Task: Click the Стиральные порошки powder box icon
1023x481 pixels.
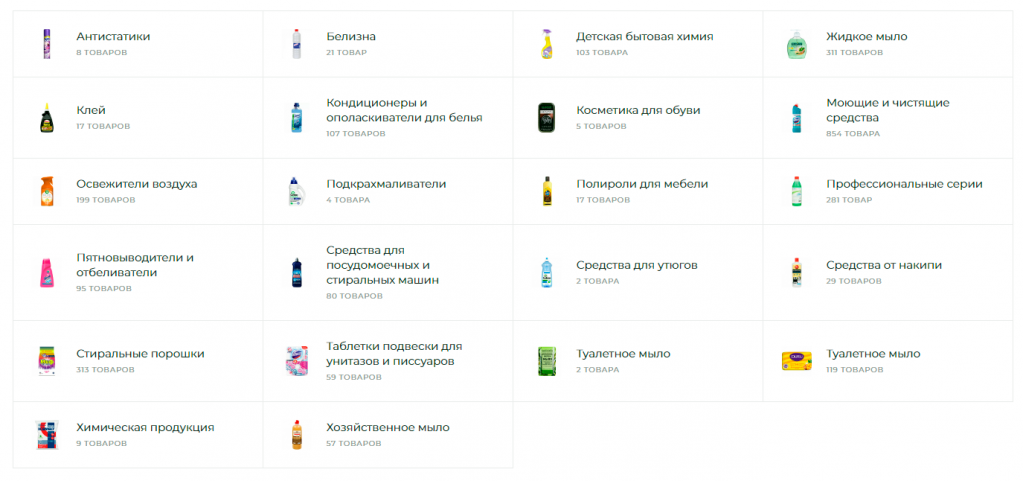Action: click(46, 360)
